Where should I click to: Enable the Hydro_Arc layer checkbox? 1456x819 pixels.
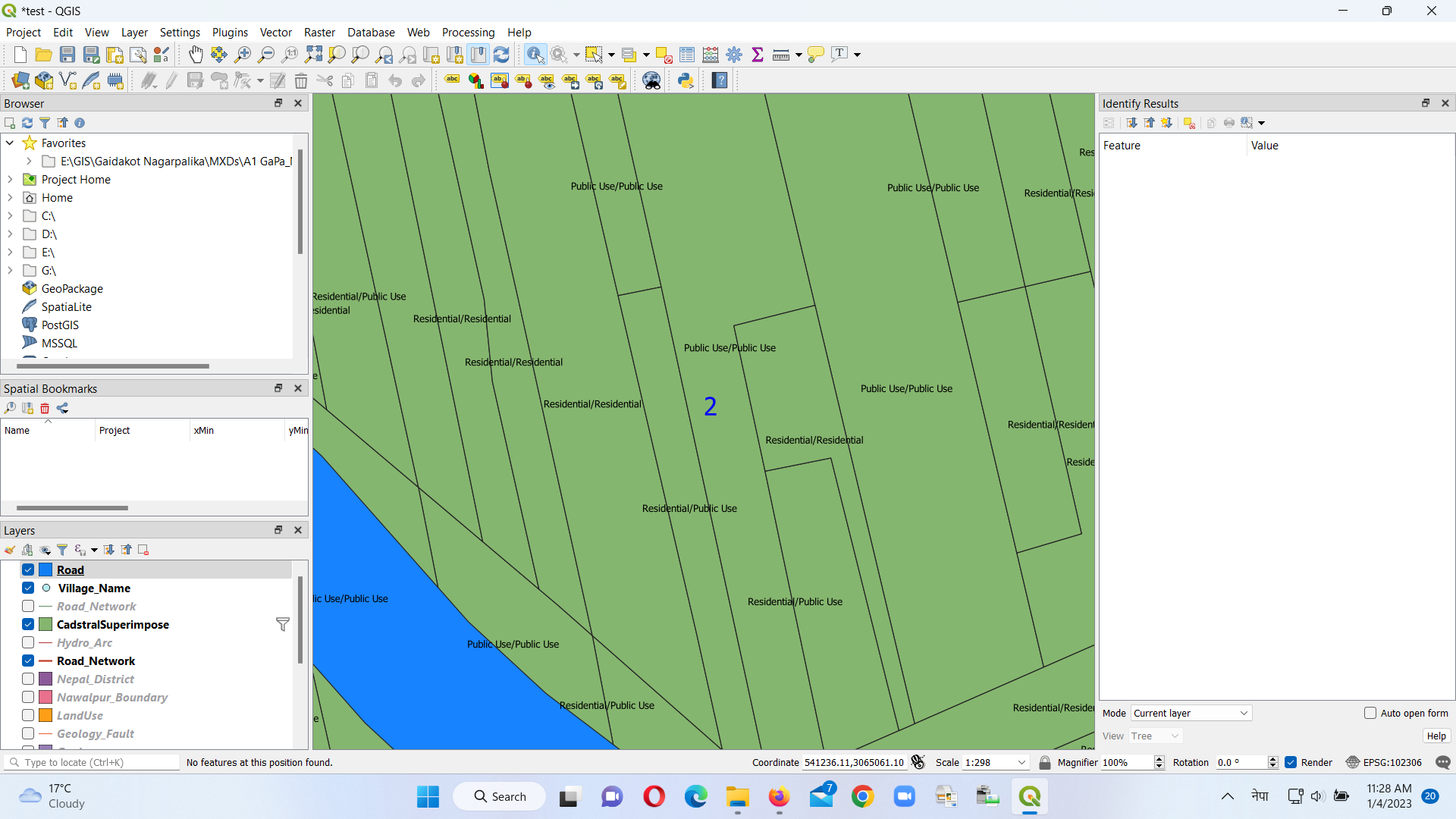coord(28,642)
